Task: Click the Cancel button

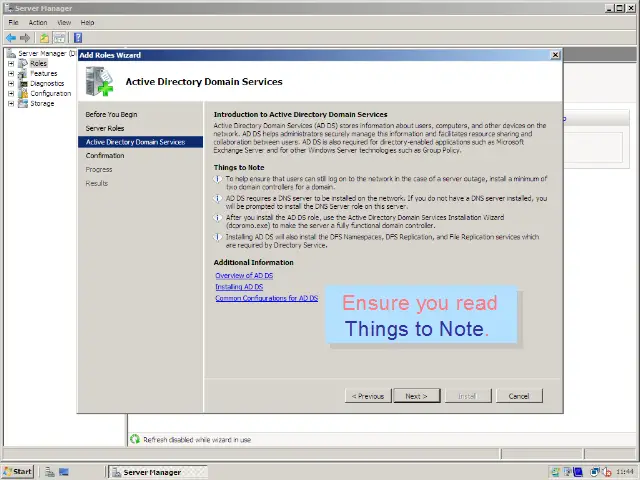Action: point(519,396)
